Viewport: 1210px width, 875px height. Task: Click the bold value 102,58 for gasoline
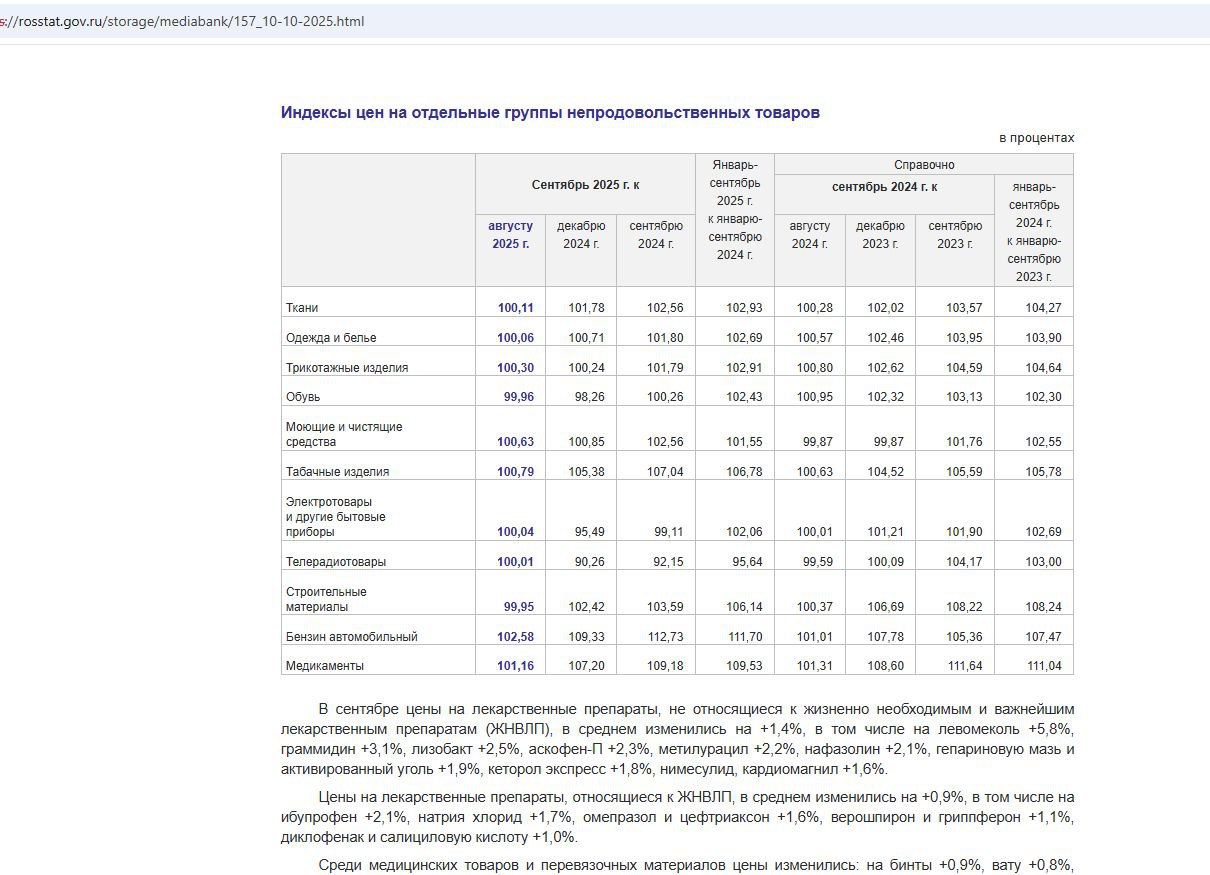coord(515,637)
